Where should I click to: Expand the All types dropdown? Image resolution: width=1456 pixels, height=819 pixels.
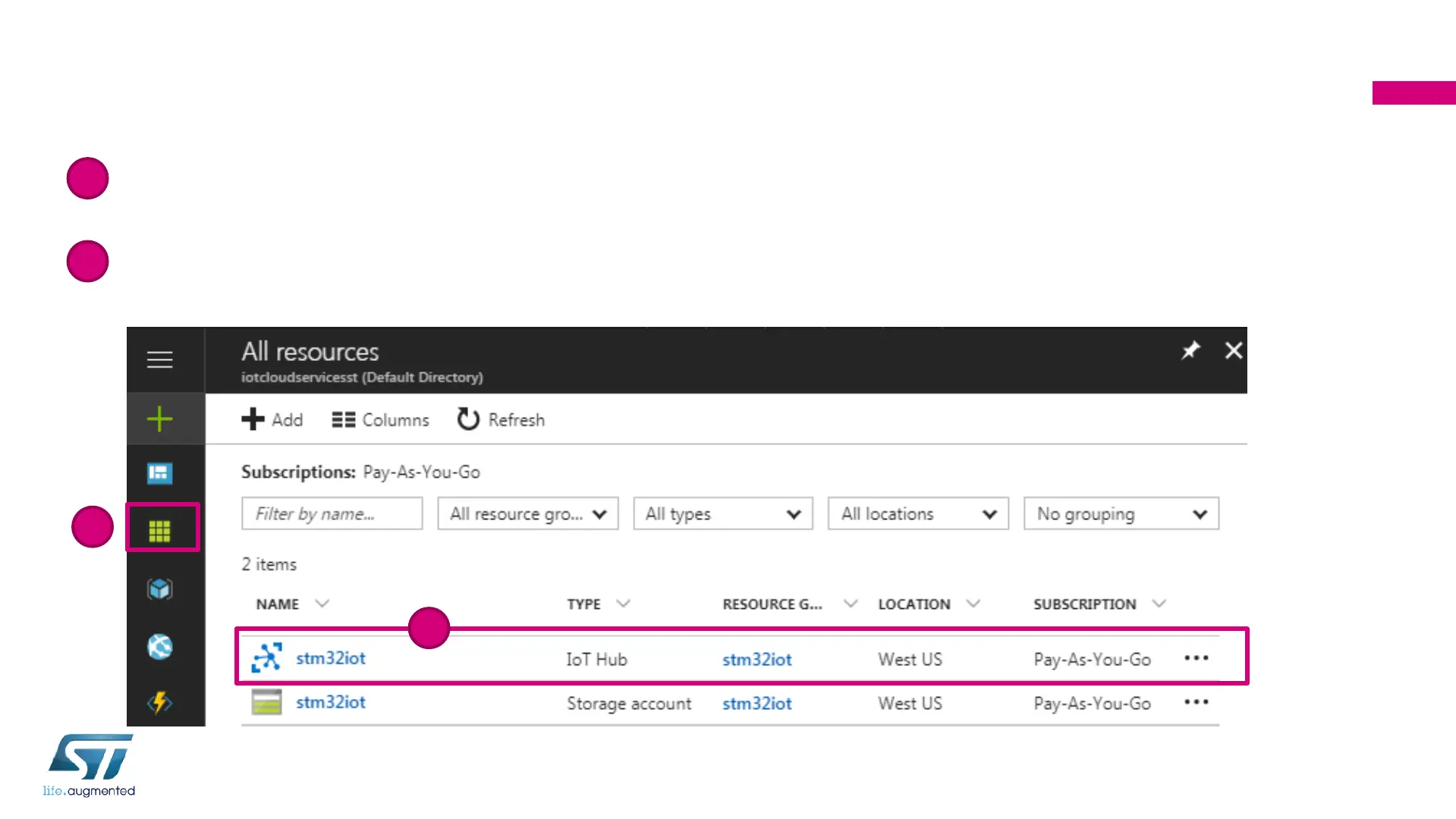coord(722,514)
